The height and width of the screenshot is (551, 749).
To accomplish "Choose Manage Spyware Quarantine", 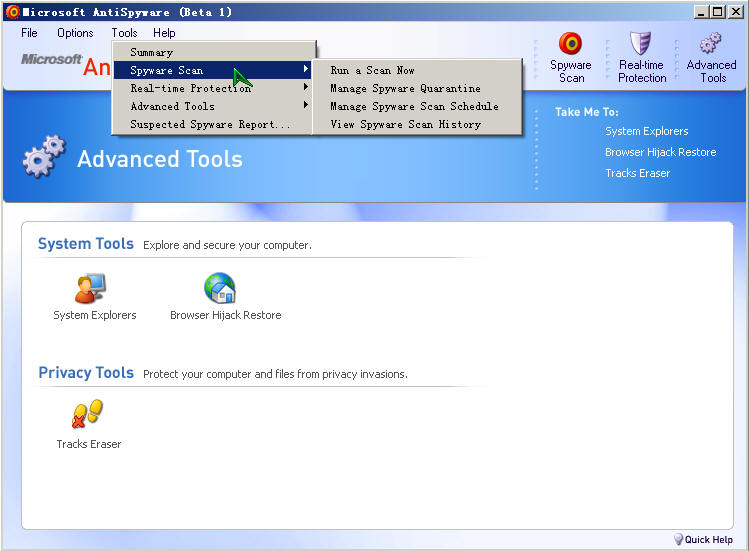I will 417,88.
